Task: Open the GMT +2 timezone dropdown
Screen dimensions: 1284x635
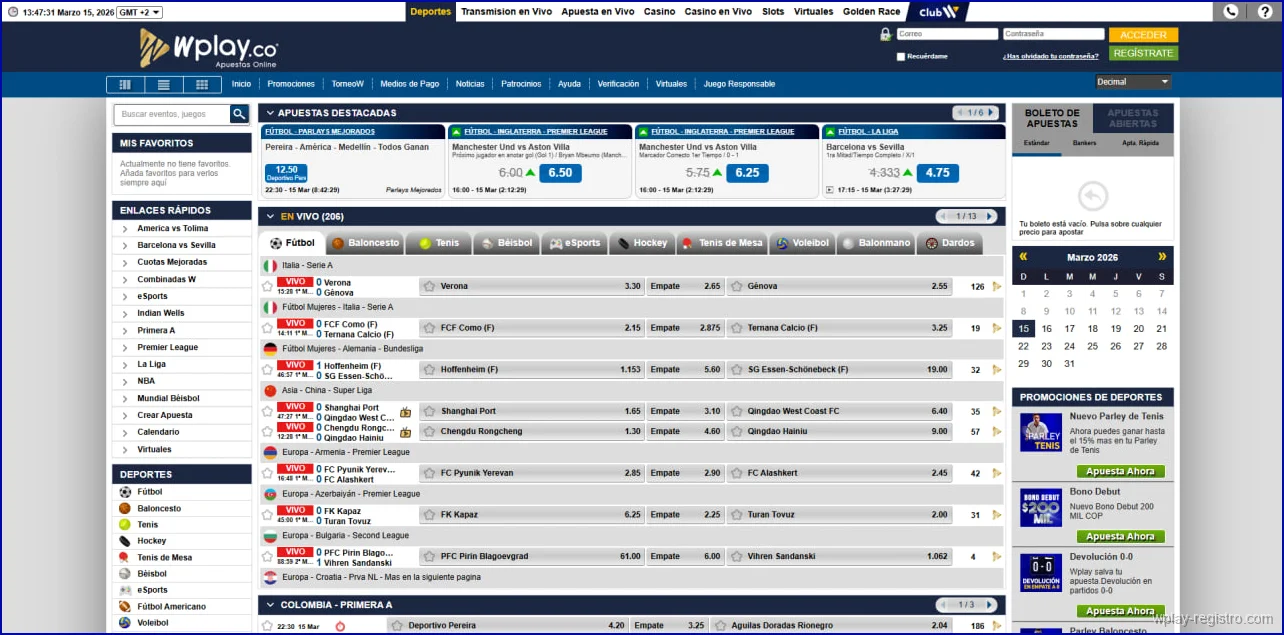Action: (139, 12)
